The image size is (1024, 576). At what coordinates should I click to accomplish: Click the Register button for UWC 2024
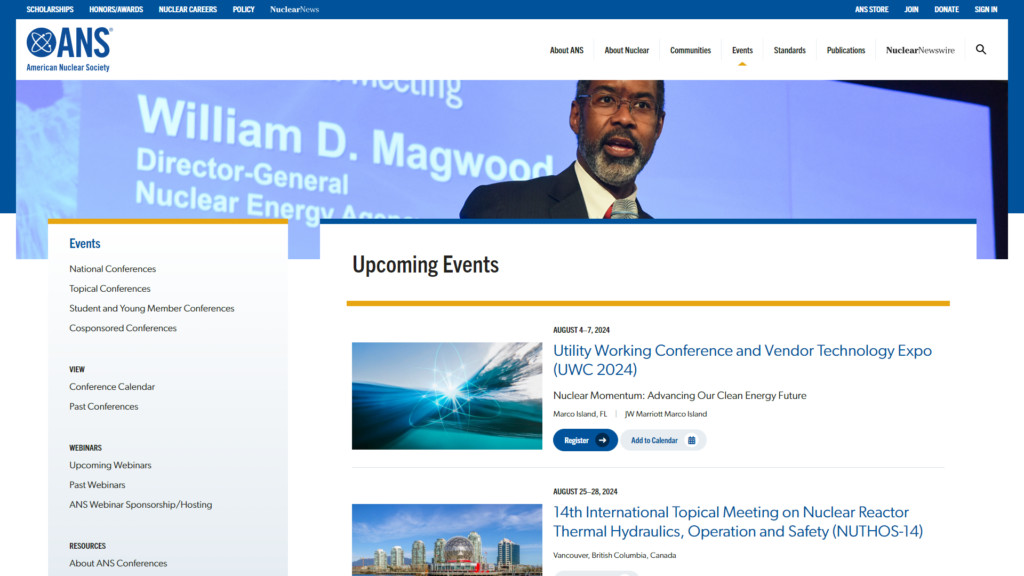pos(585,440)
